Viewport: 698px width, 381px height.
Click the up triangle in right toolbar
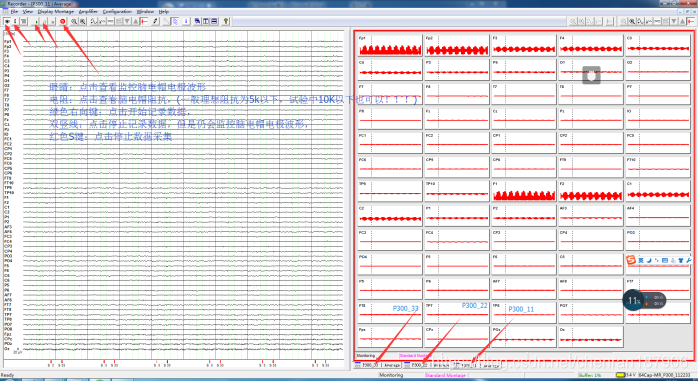click(x=682, y=21)
